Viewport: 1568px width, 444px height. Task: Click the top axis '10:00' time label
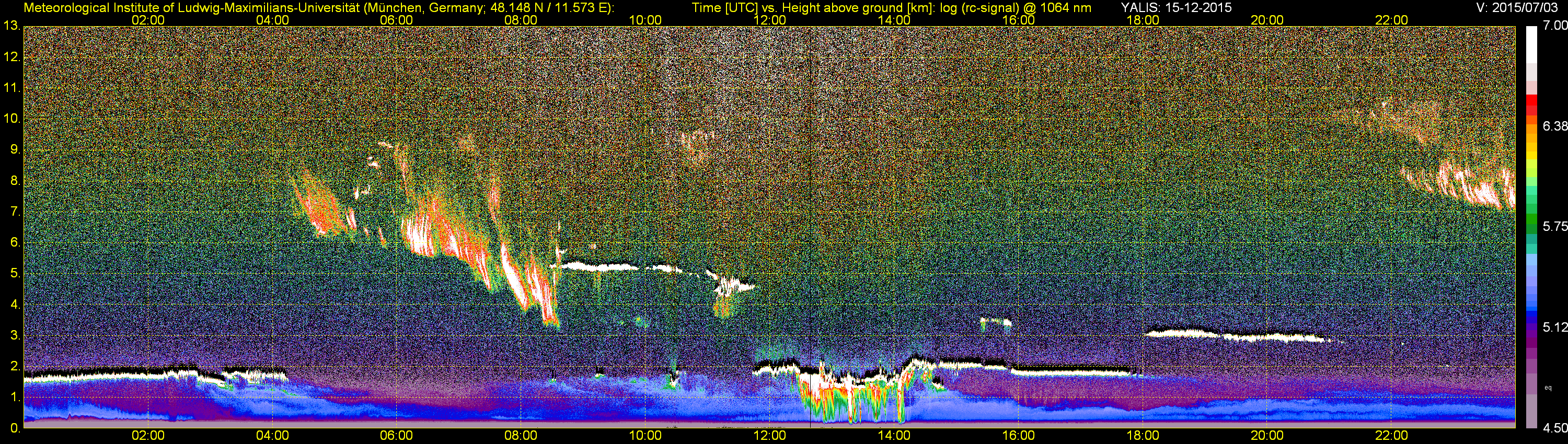click(x=645, y=20)
